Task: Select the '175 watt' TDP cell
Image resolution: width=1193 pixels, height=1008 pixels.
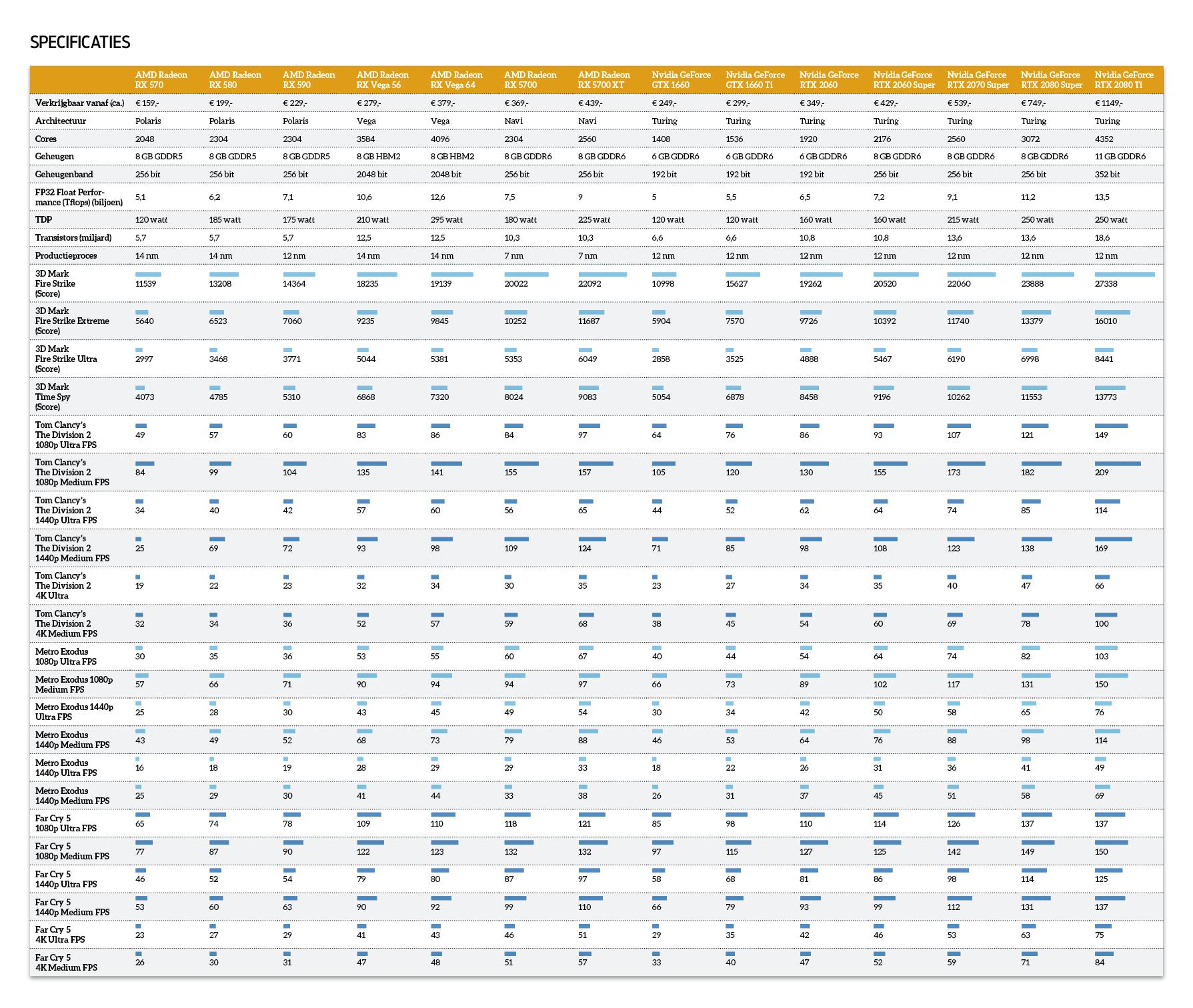Action: pyautogui.click(x=299, y=220)
